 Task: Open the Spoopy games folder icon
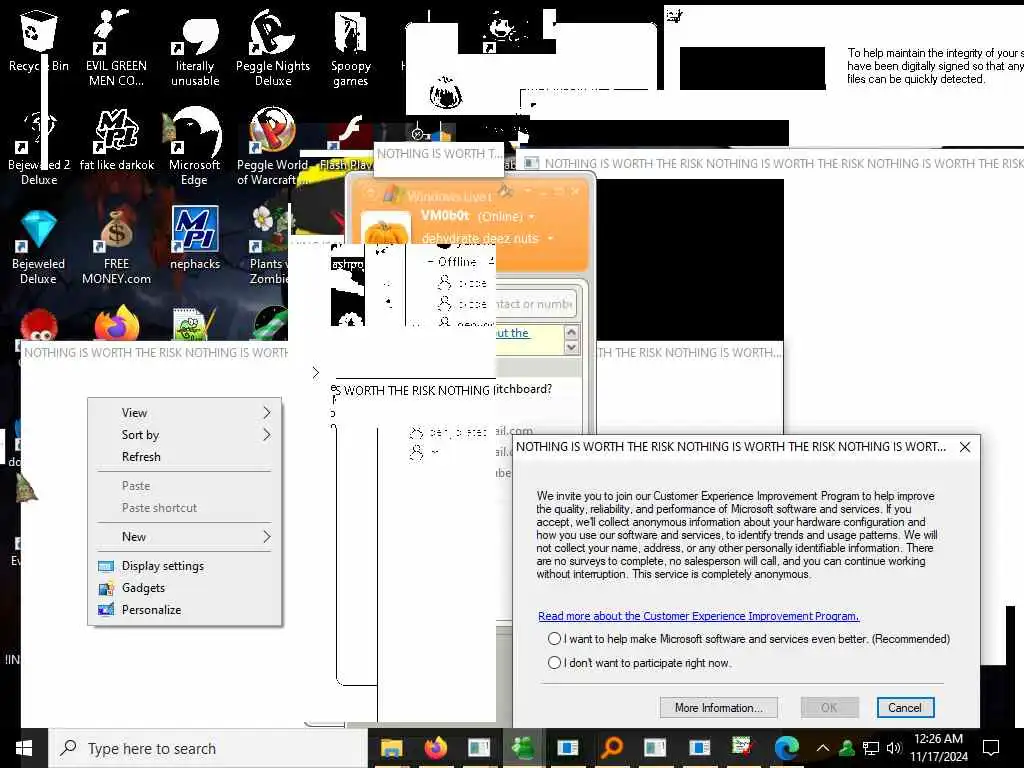tap(351, 48)
